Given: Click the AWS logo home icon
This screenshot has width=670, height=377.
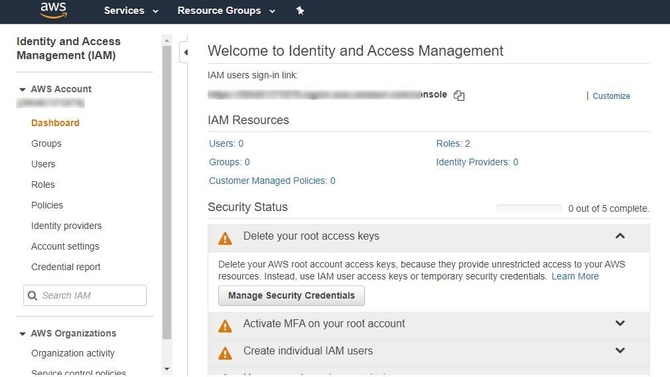Looking at the screenshot, I should point(53,10).
